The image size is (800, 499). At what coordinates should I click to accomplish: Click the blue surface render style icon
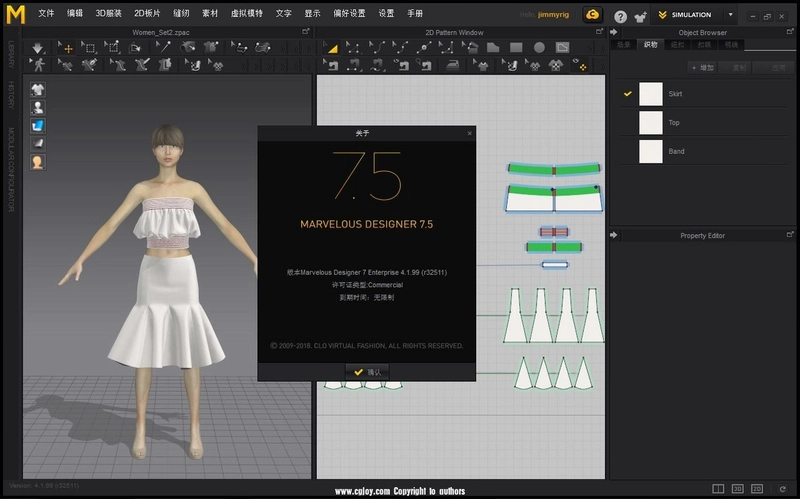pyautogui.click(x=38, y=126)
